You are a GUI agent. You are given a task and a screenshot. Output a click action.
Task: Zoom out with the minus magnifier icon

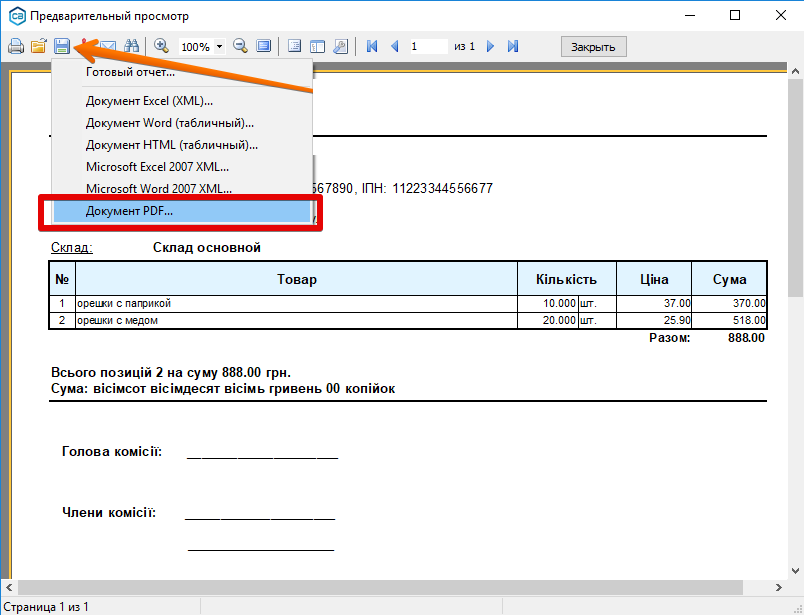point(240,46)
